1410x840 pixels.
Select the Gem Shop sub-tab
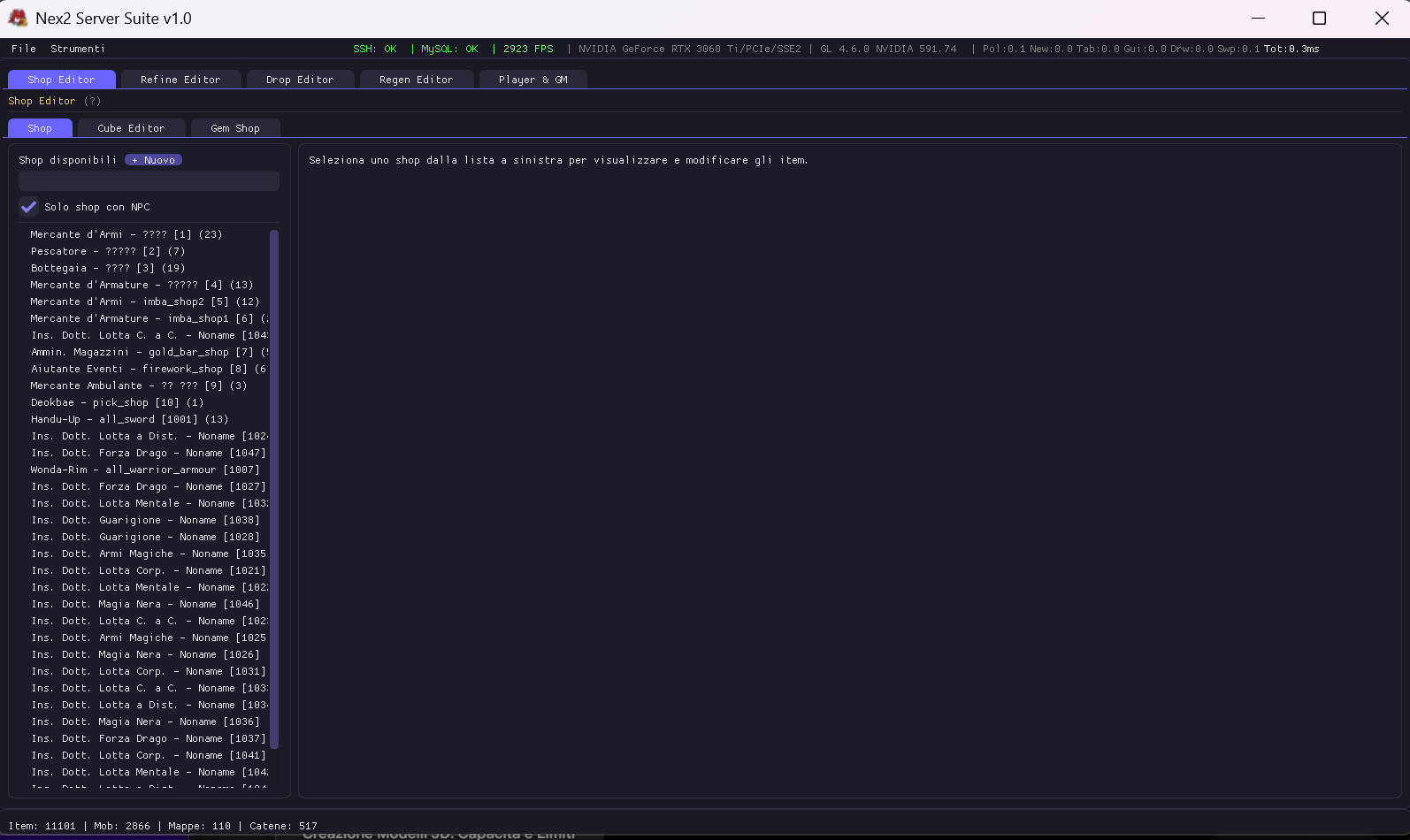click(x=235, y=128)
